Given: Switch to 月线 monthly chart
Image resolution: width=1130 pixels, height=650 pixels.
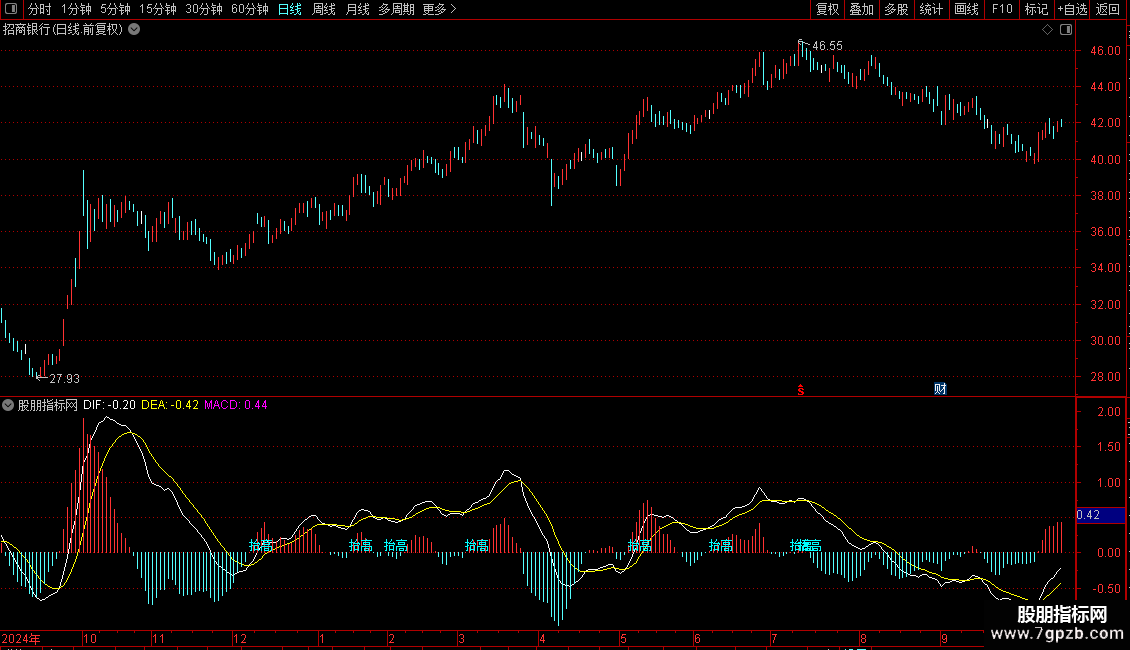Looking at the screenshot, I should [357, 9].
